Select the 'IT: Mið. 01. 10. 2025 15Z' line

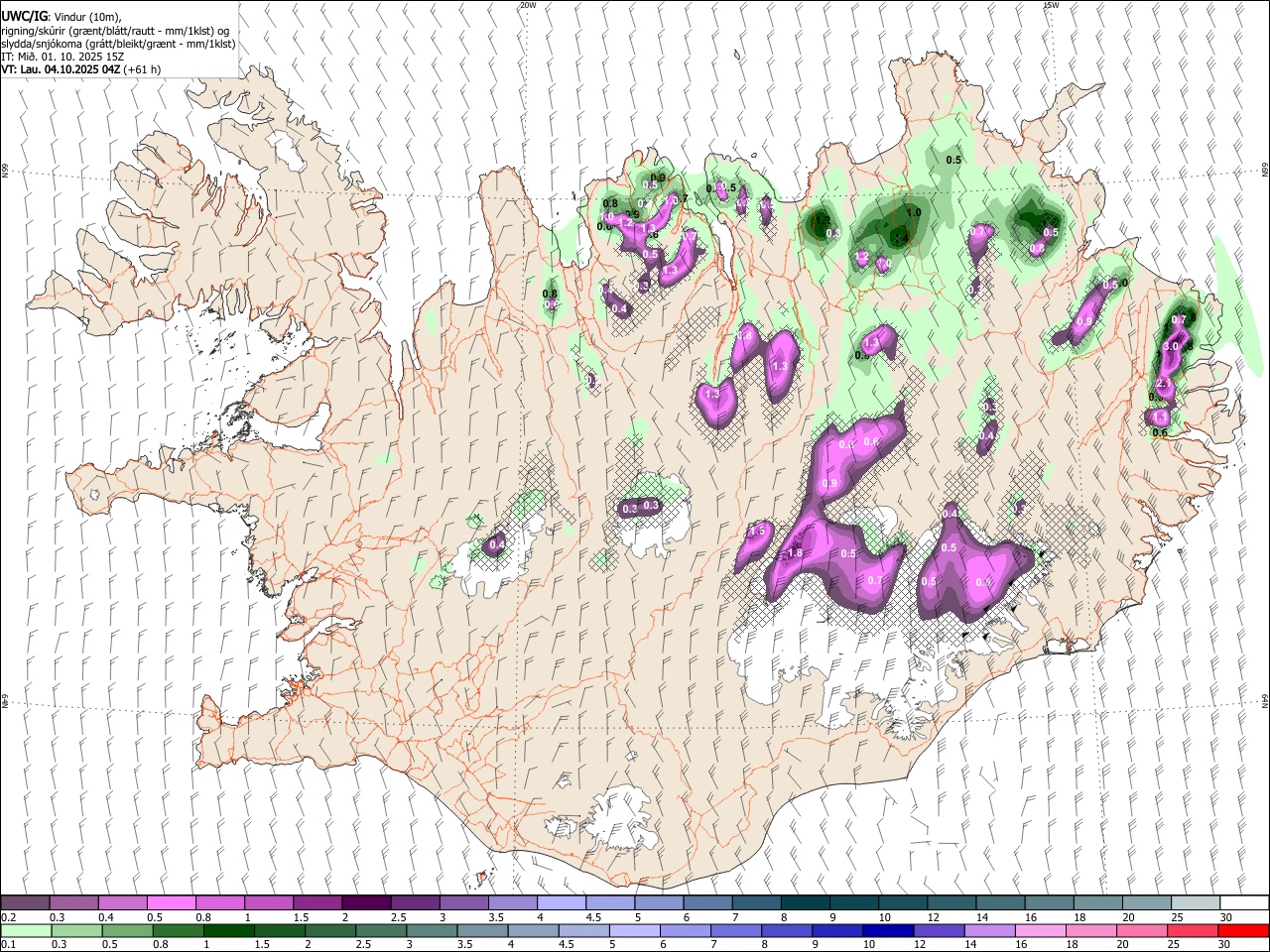point(63,57)
